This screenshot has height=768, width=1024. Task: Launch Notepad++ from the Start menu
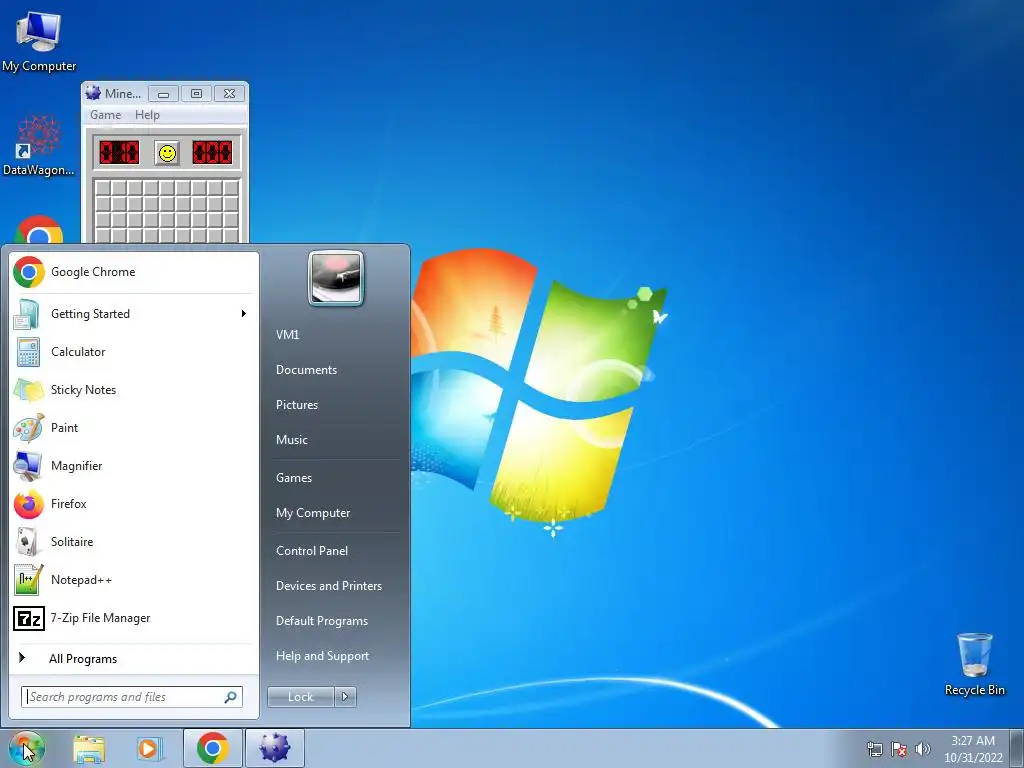click(x=134, y=580)
